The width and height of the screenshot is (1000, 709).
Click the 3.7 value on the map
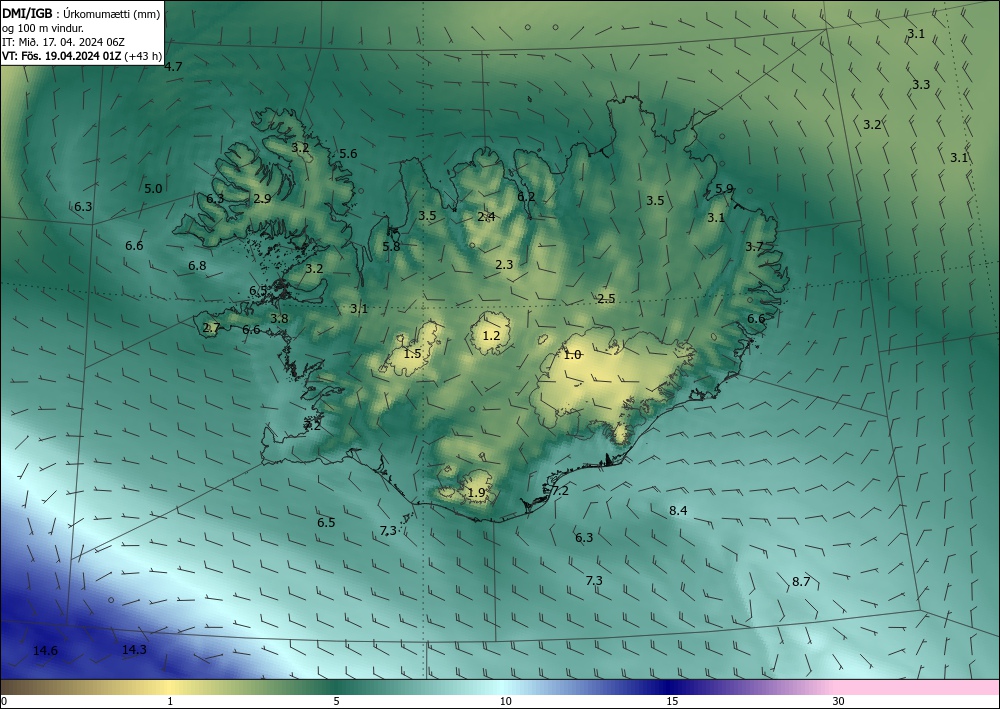click(x=754, y=247)
